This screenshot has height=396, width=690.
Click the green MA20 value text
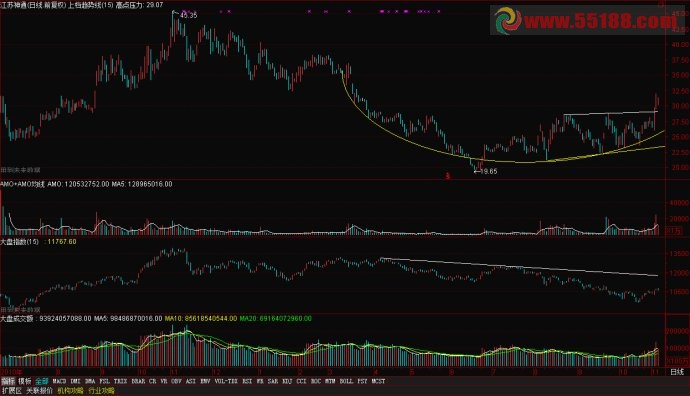(275, 318)
